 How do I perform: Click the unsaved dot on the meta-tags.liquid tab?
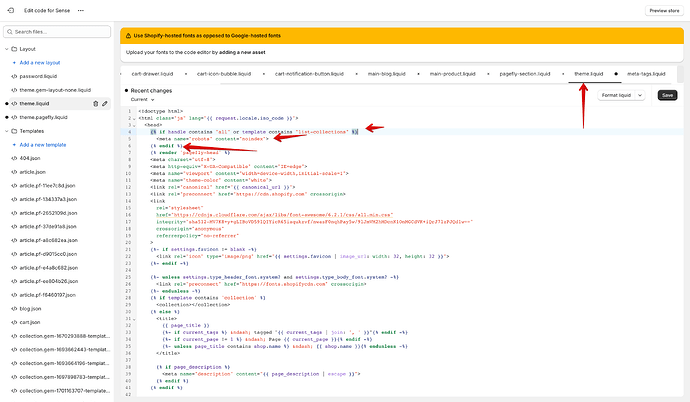(616, 74)
